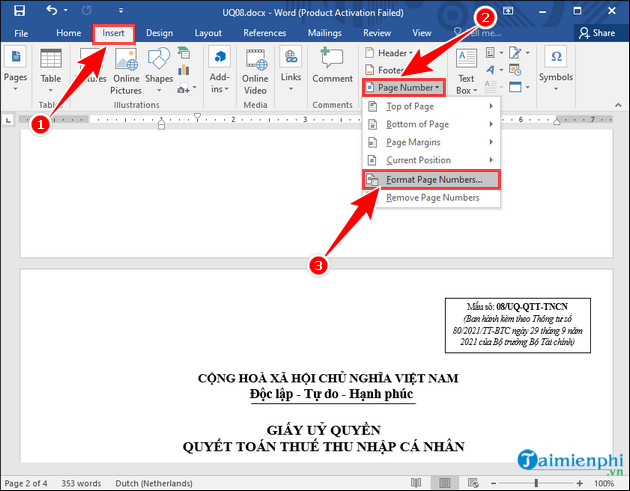Insert an Object icon
The width and height of the screenshot is (630, 491).
[515, 87]
